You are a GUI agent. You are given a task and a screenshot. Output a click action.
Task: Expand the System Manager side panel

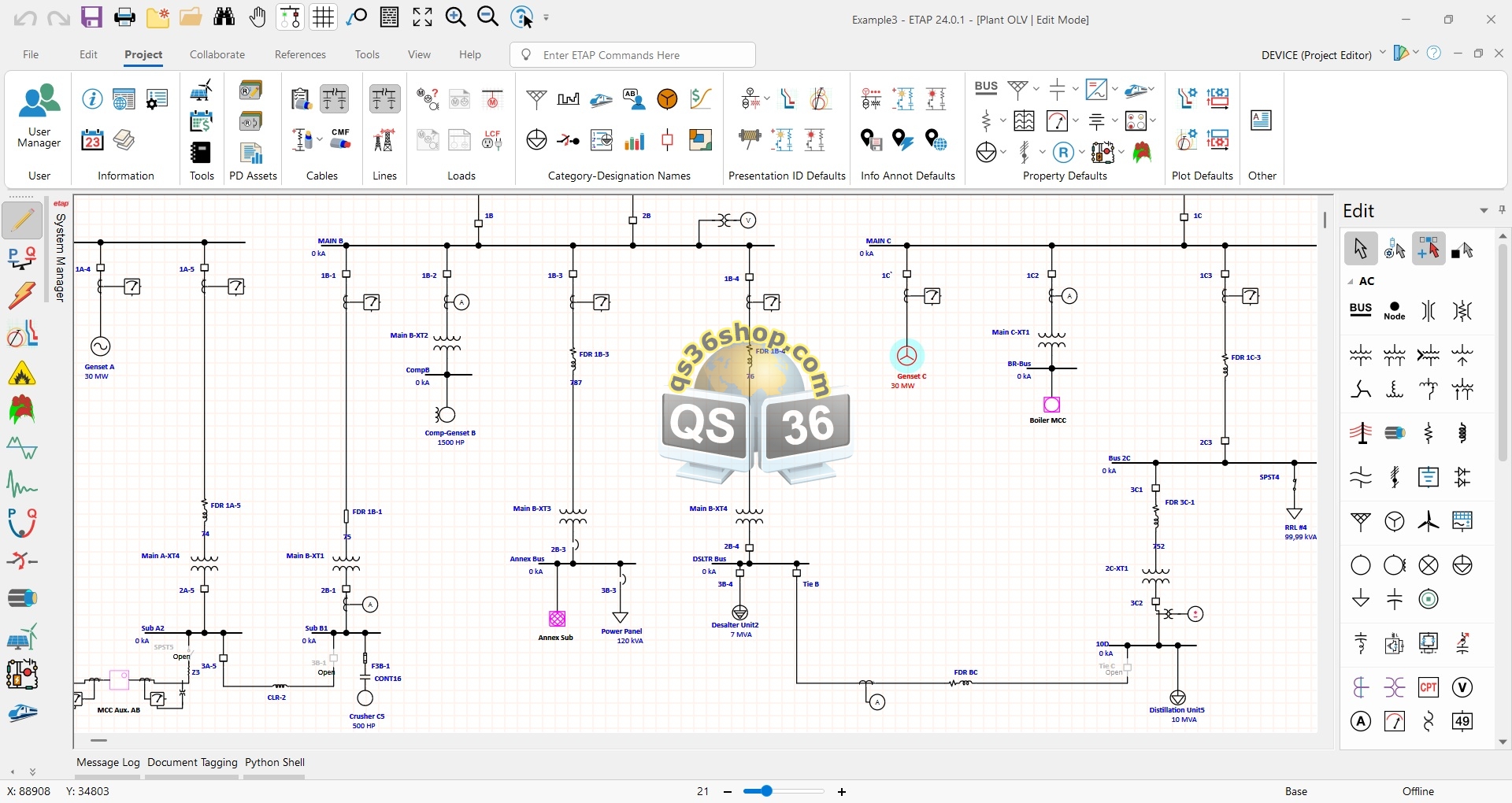pos(60,252)
